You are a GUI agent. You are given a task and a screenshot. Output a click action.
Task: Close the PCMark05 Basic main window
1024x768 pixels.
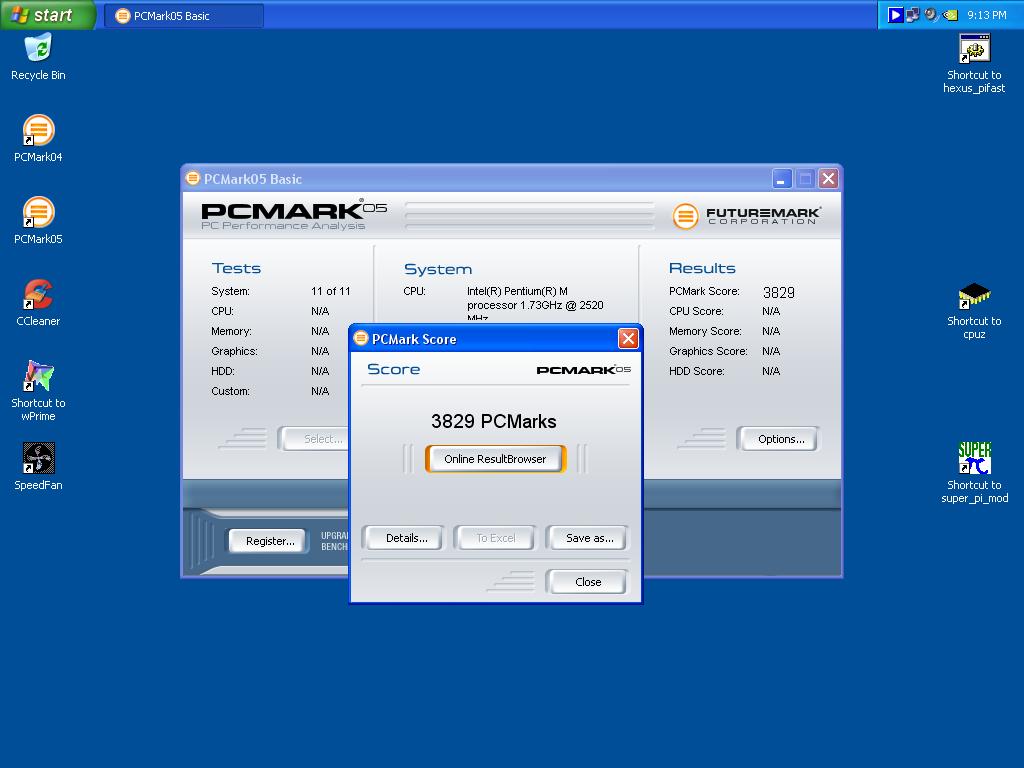pyautogui.click(x=829, y=178)
